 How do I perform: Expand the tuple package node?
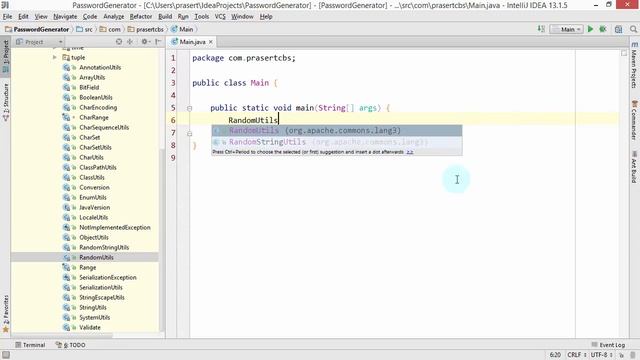[55, 58]
